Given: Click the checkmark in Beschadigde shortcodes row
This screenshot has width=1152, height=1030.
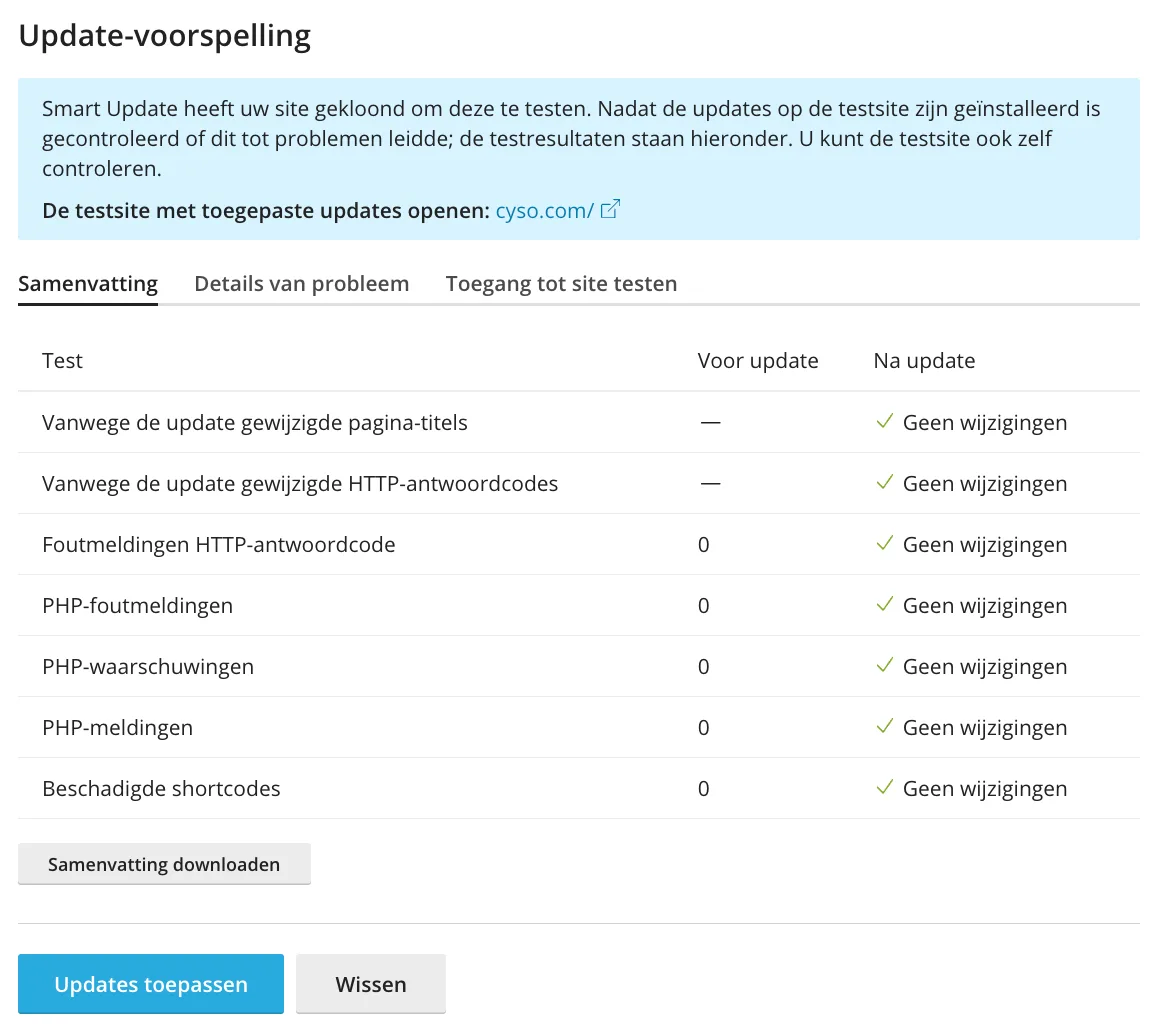Looking at the screenshot, I should click(884, 788).
